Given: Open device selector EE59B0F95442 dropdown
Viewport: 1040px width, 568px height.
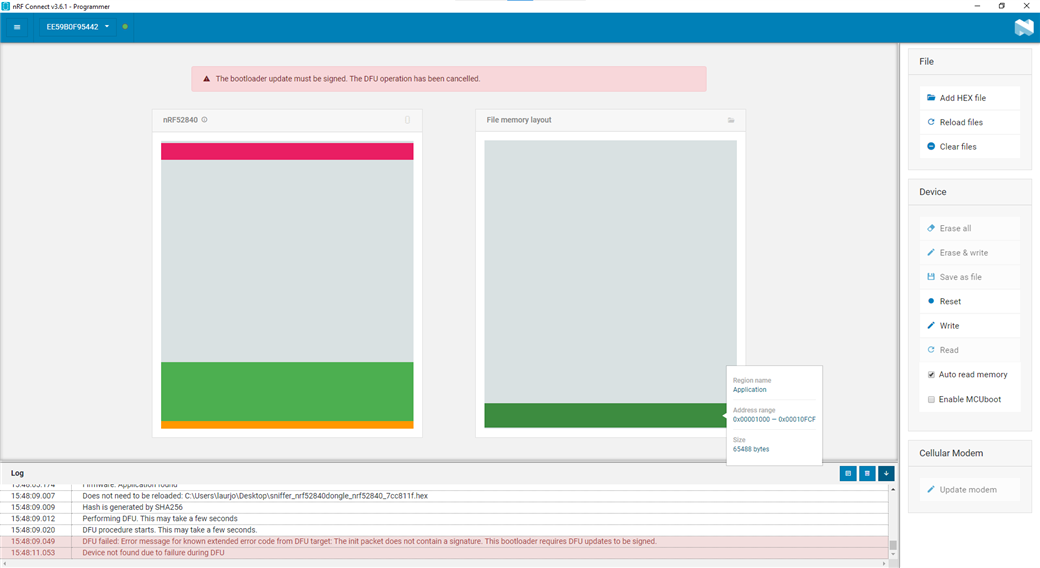Looking at the screenshot, I should (77, 27).
